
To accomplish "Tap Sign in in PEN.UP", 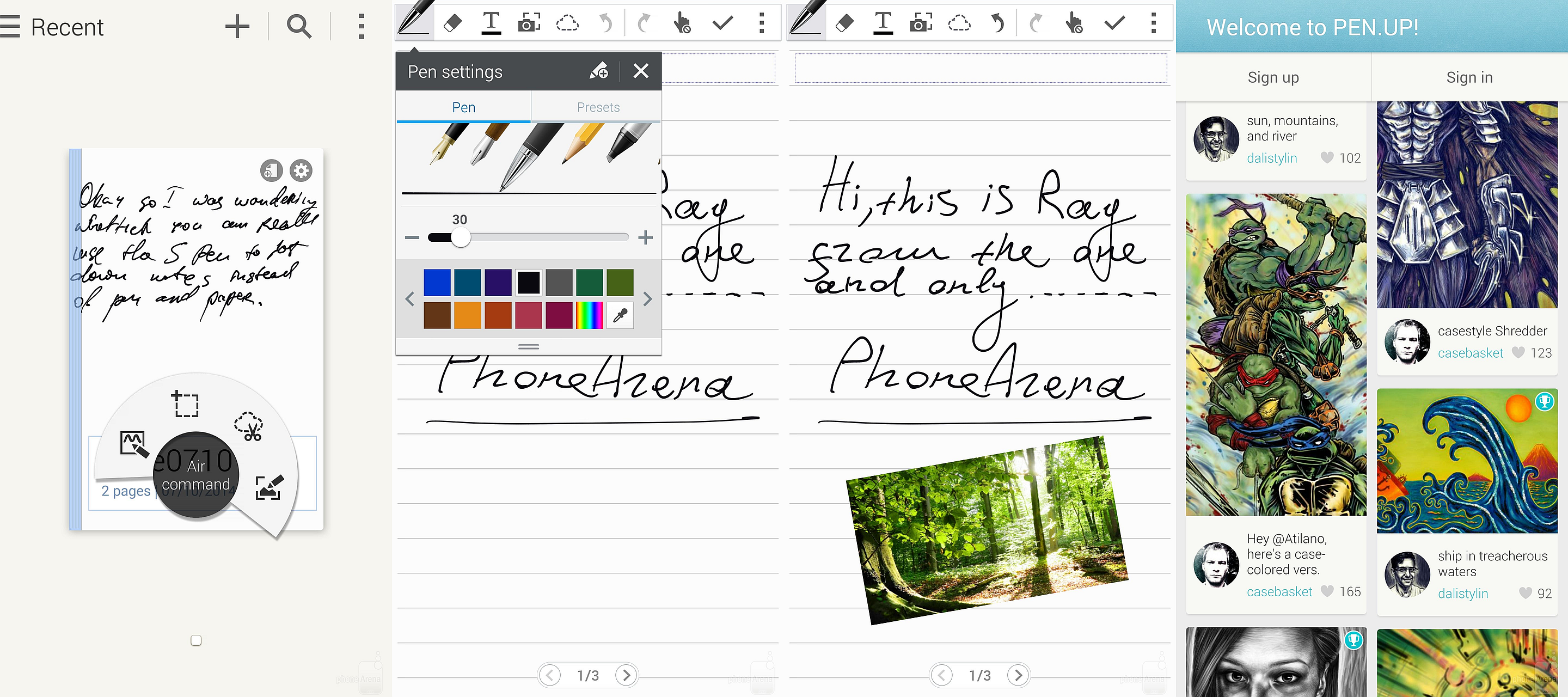I will 1469,77.
